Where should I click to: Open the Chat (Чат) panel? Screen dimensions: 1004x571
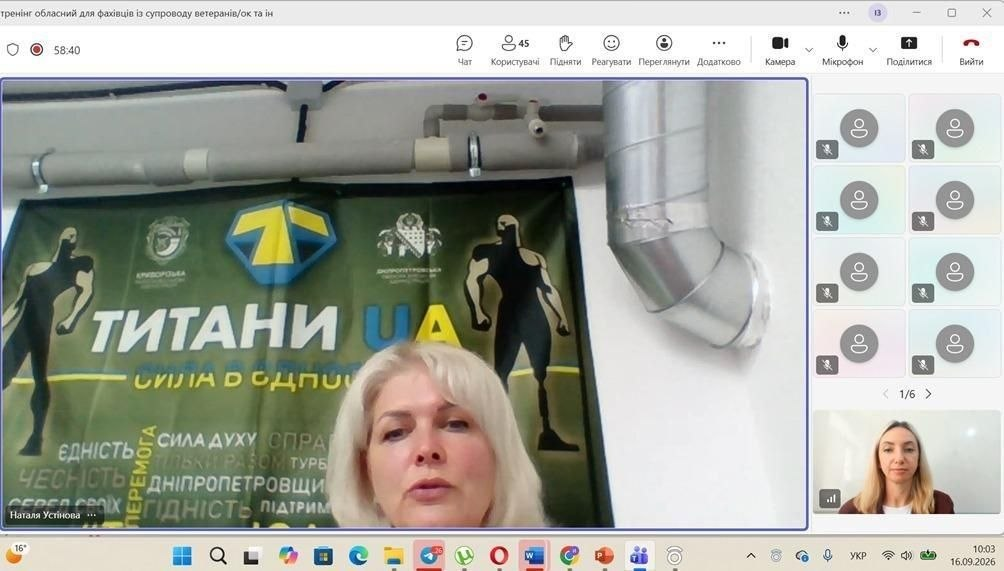(x=464, y=50)
